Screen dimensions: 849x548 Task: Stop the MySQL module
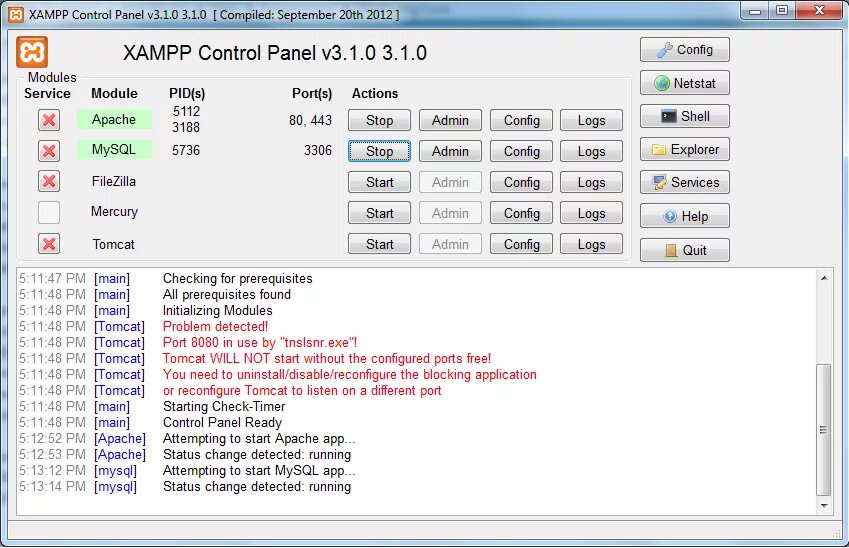point(379,151)
